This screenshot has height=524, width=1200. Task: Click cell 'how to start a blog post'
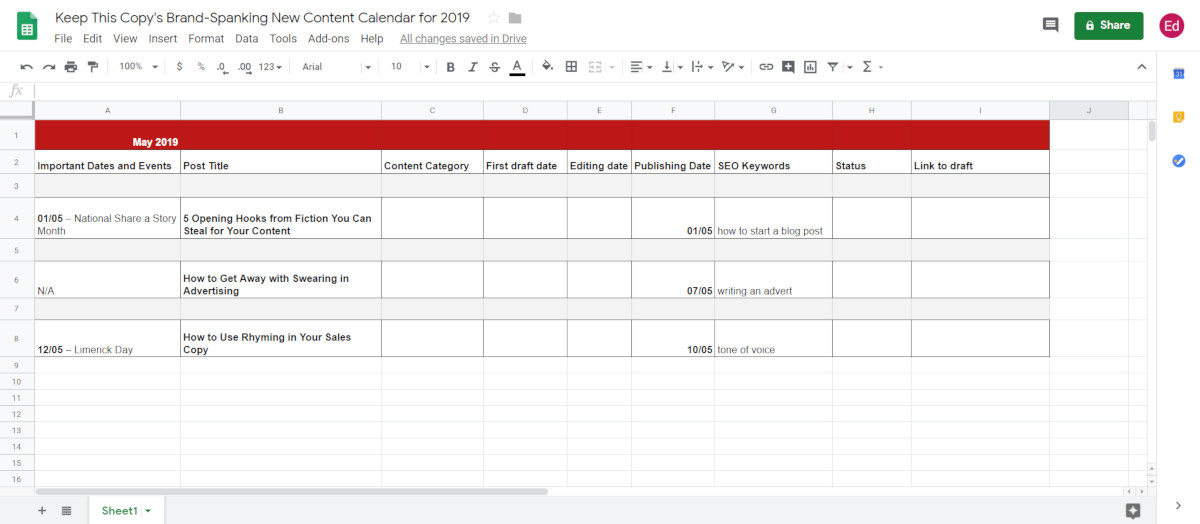773,218
